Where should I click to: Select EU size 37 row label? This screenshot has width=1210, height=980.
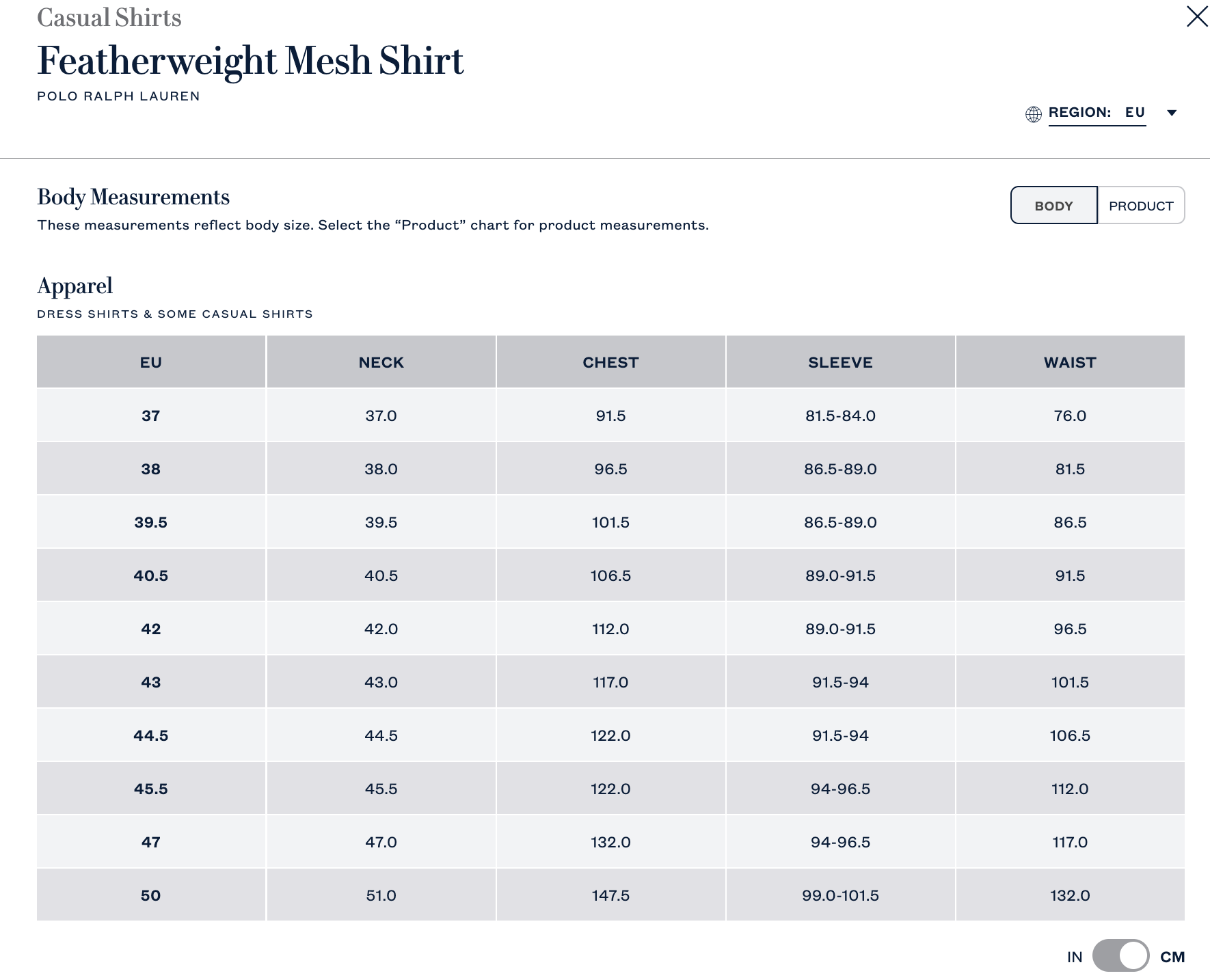coord(151,416)
